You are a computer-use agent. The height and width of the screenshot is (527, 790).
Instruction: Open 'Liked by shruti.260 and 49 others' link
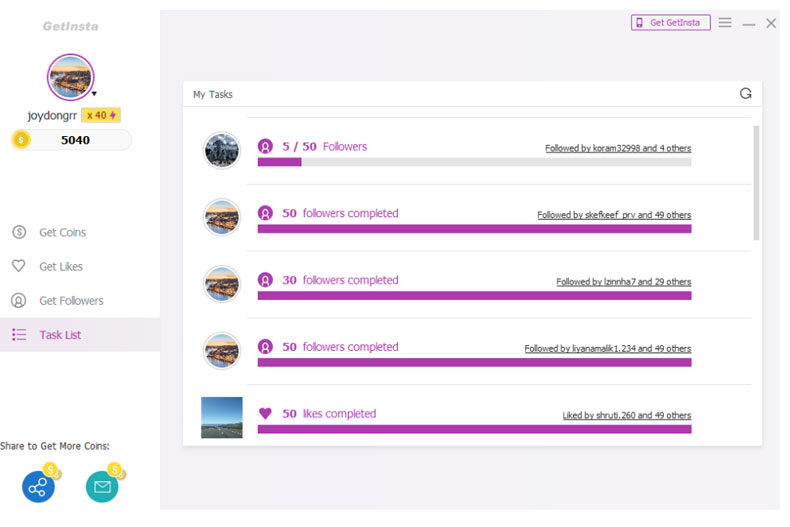click(626, 415)
